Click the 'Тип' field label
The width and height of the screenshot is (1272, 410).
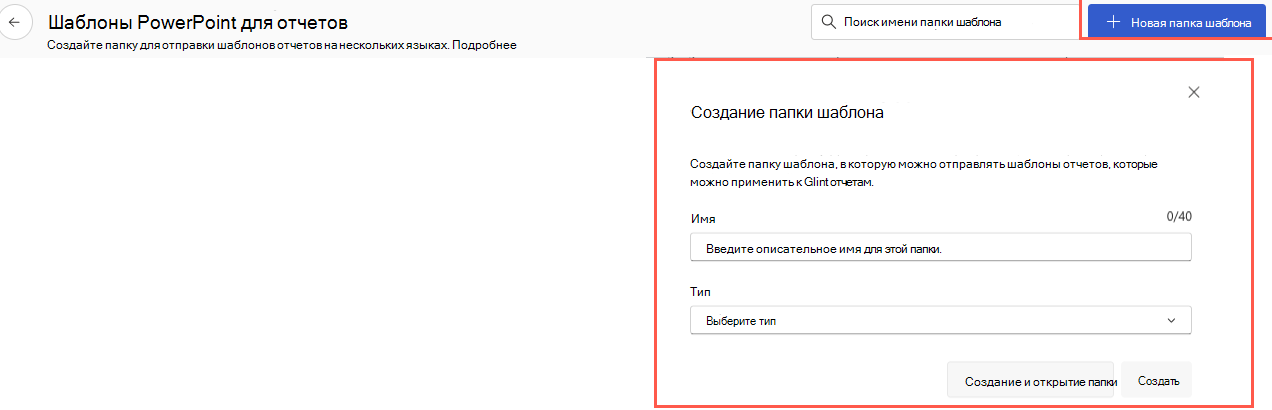(700, 291)
